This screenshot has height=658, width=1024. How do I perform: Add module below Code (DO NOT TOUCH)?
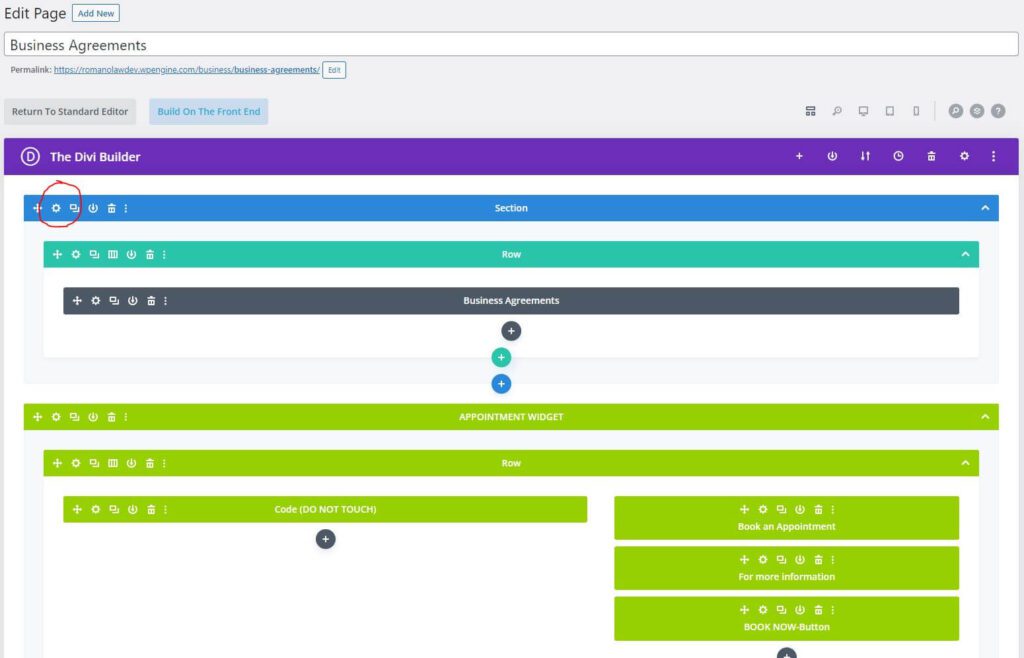tap(326, 539)
